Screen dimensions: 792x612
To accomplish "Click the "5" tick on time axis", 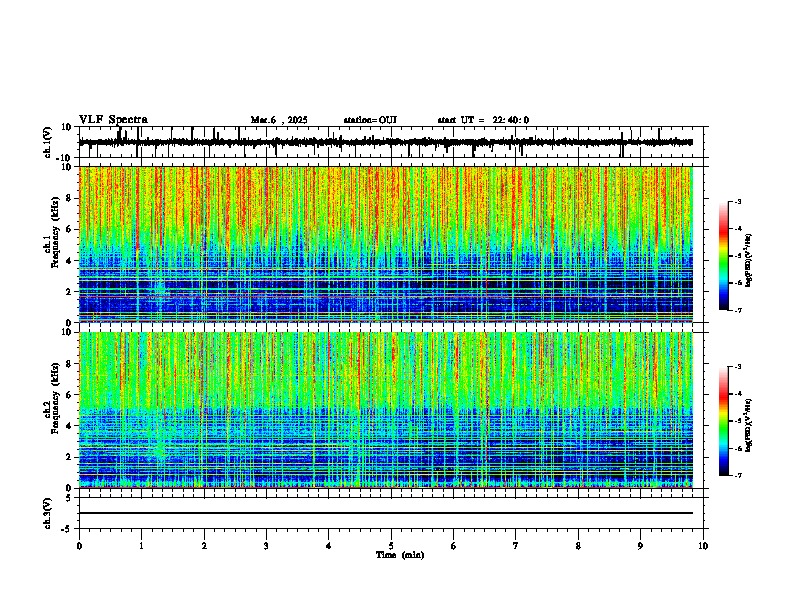I will [x=391, y=546].
